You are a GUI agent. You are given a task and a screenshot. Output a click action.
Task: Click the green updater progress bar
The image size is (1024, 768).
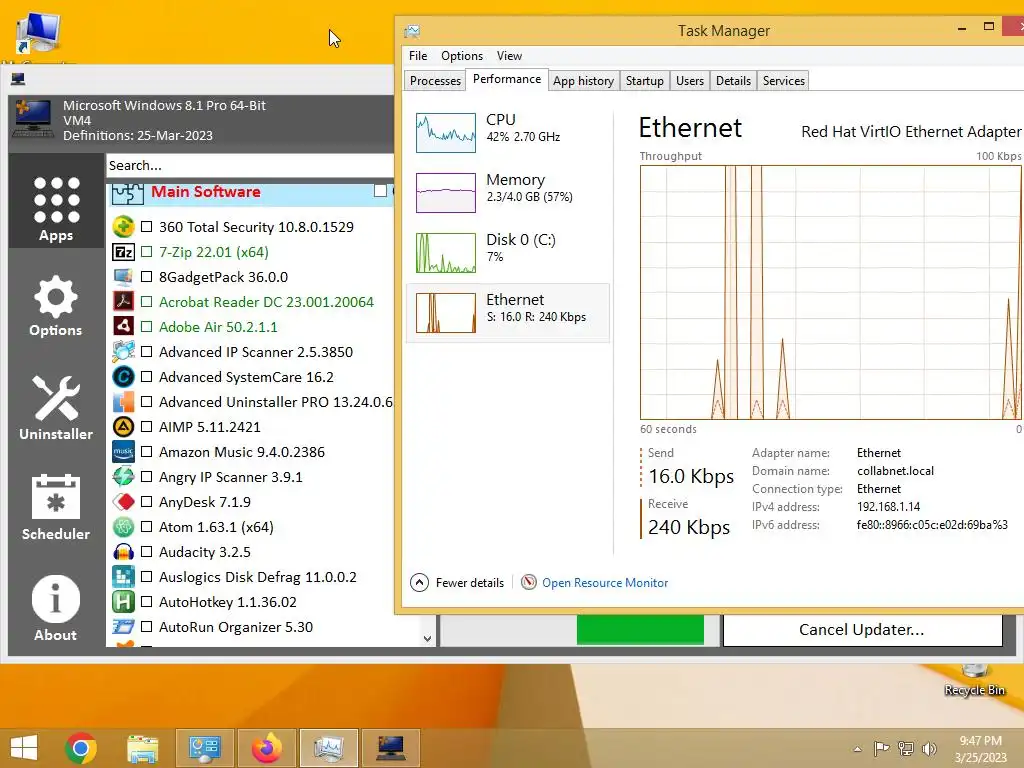[640, 630]
